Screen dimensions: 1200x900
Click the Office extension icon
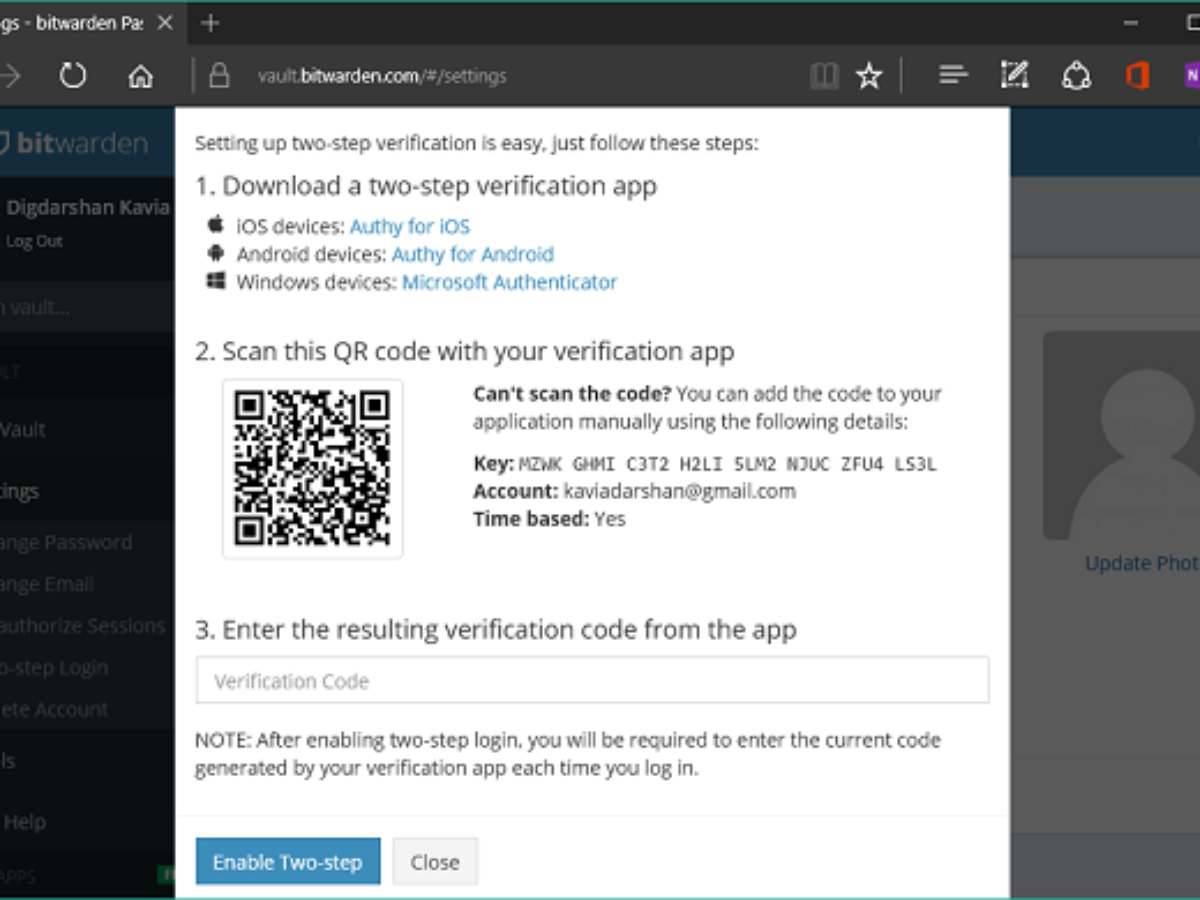1137,76
